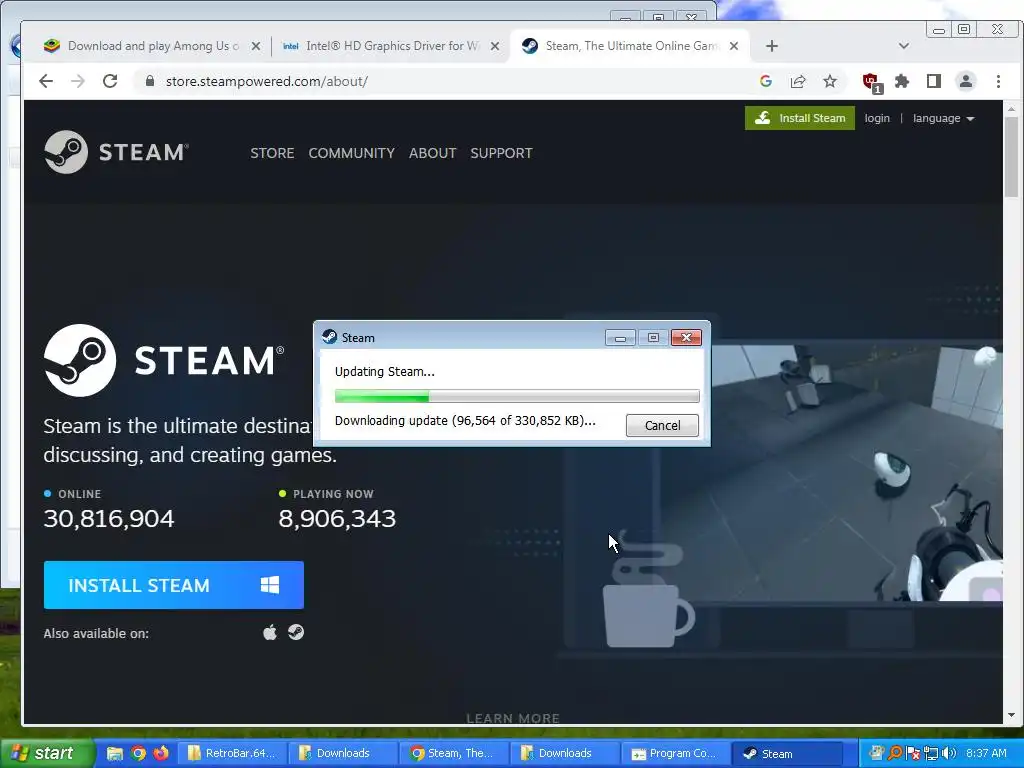1024x768 pixels.
Task: Bookmark this page with the star icon
Action: tap(830, 81)
